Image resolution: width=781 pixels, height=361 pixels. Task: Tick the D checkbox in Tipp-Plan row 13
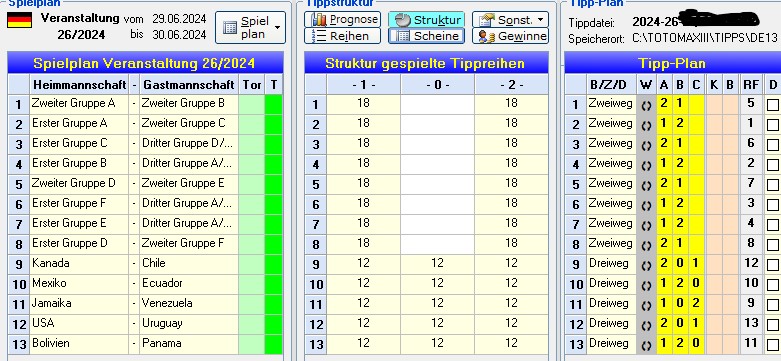(x=773, y=345)
